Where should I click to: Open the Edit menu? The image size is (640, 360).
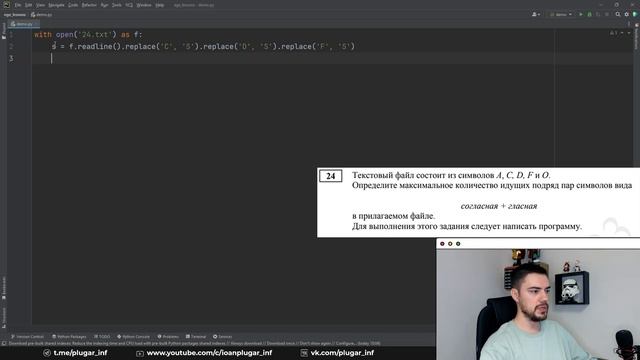click(x=28, y=5)
